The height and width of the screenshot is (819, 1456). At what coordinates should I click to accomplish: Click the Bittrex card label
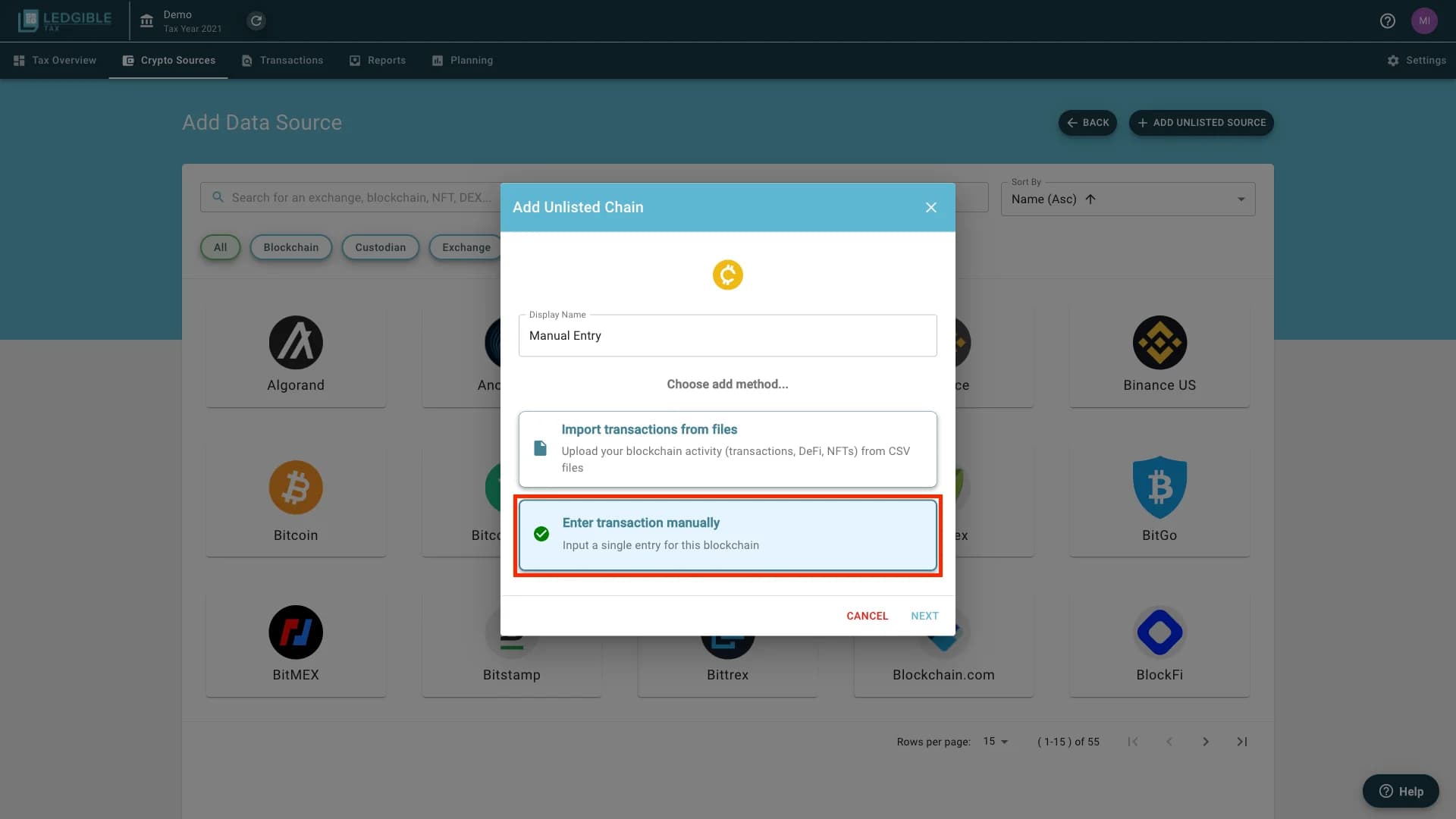(727, 675)
